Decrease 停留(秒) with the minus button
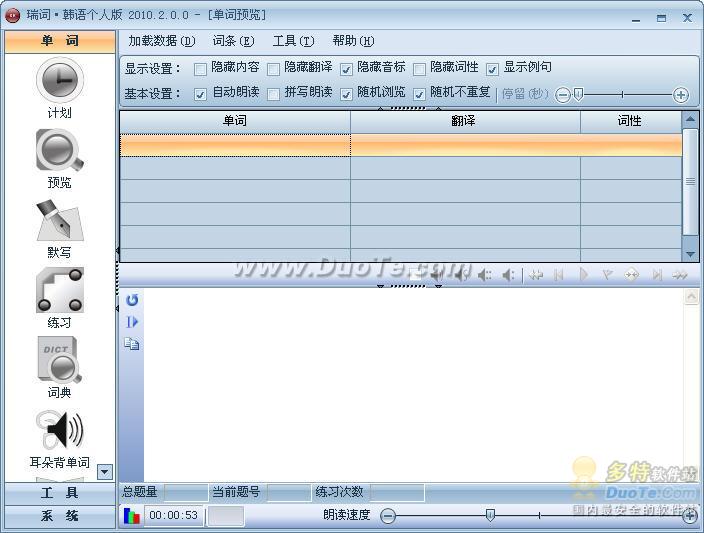Viewport: 704px width, 533px height. point(563,95)
